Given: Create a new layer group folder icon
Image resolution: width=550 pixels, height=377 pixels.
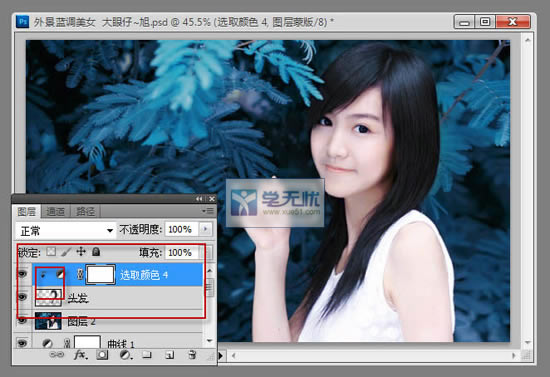Looking at the screenshot, I should pos(147,355).
